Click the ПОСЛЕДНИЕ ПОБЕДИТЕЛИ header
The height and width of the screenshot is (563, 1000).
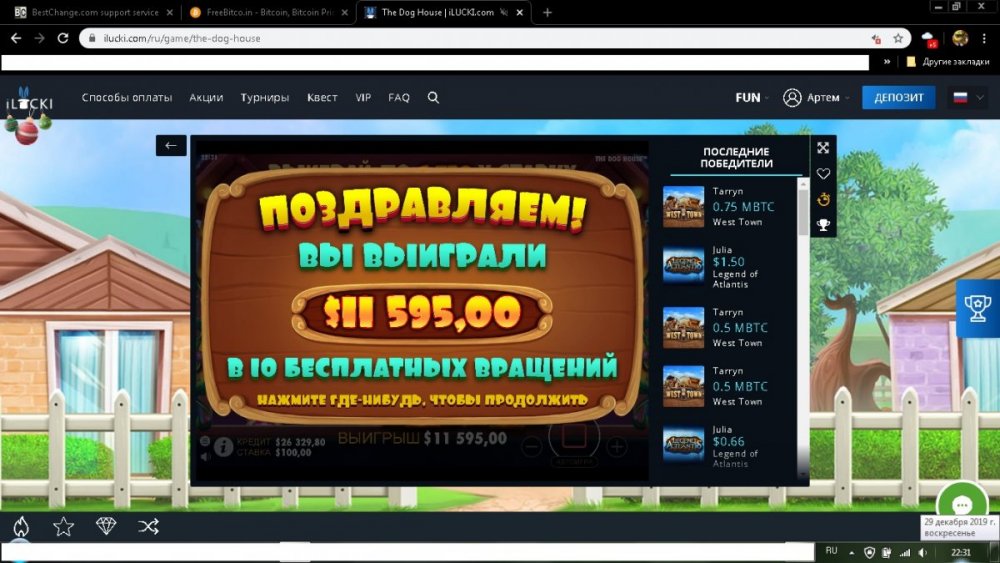point(737,157)
